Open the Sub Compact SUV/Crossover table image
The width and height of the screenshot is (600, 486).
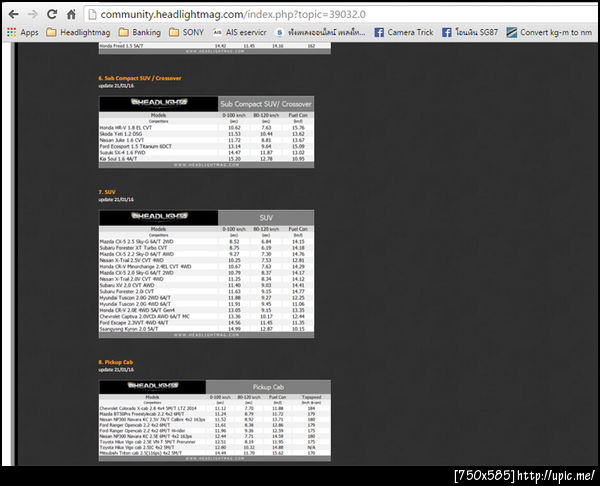point(207,132)
